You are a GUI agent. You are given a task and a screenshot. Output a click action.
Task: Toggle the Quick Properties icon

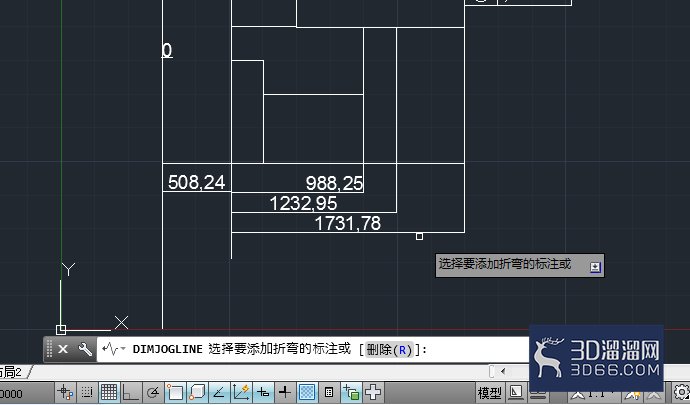pos(329,392)
